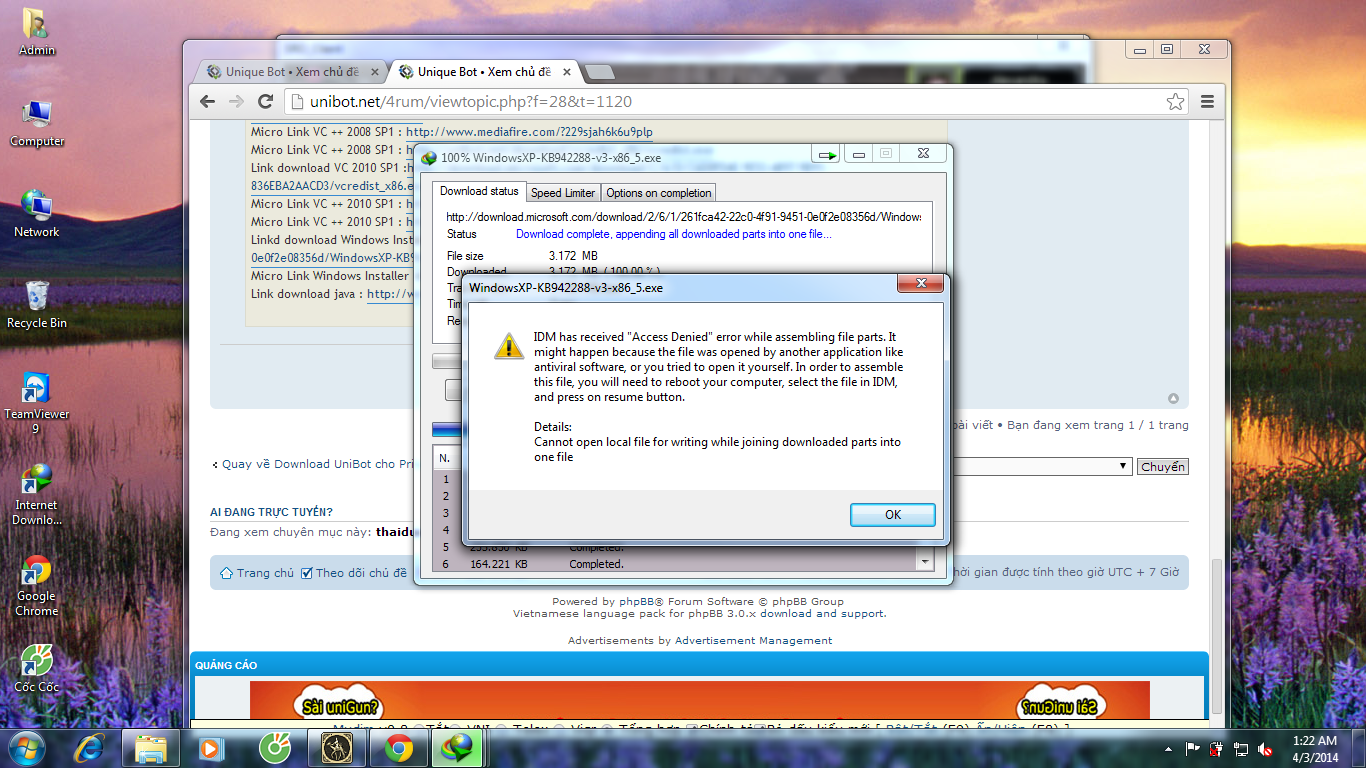Click the Chuyến button beside the forum dropdown
Image resolution: width=1366 pixels, height=768 pixels.
(1162, 467)
